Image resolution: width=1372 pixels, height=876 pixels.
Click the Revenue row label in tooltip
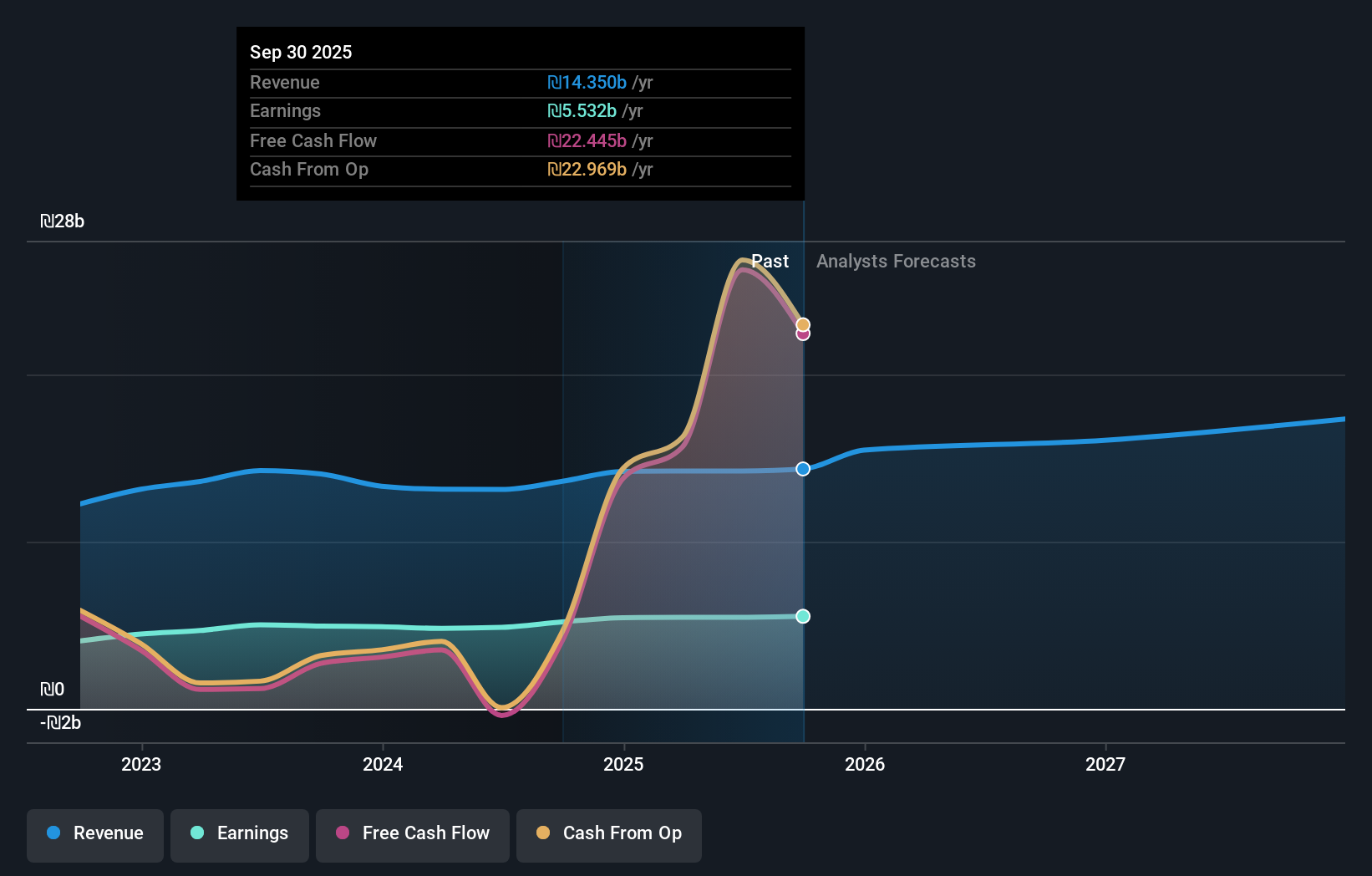[285, 82]
